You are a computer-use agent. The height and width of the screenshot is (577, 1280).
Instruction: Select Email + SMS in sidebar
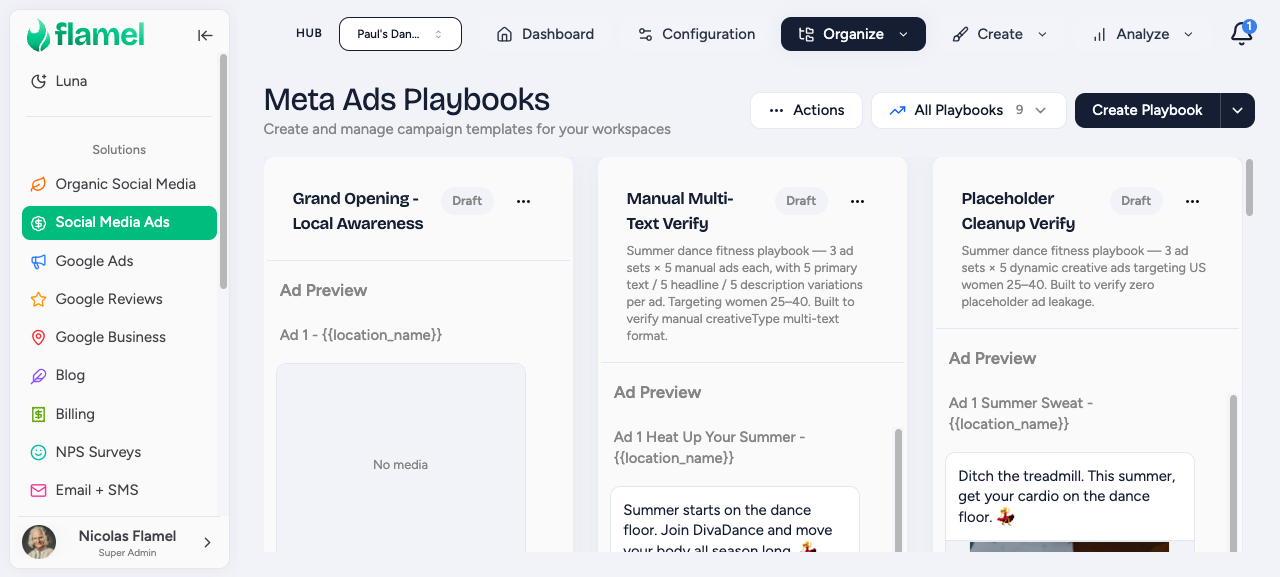pyautogui.click(x=119, y=491)
